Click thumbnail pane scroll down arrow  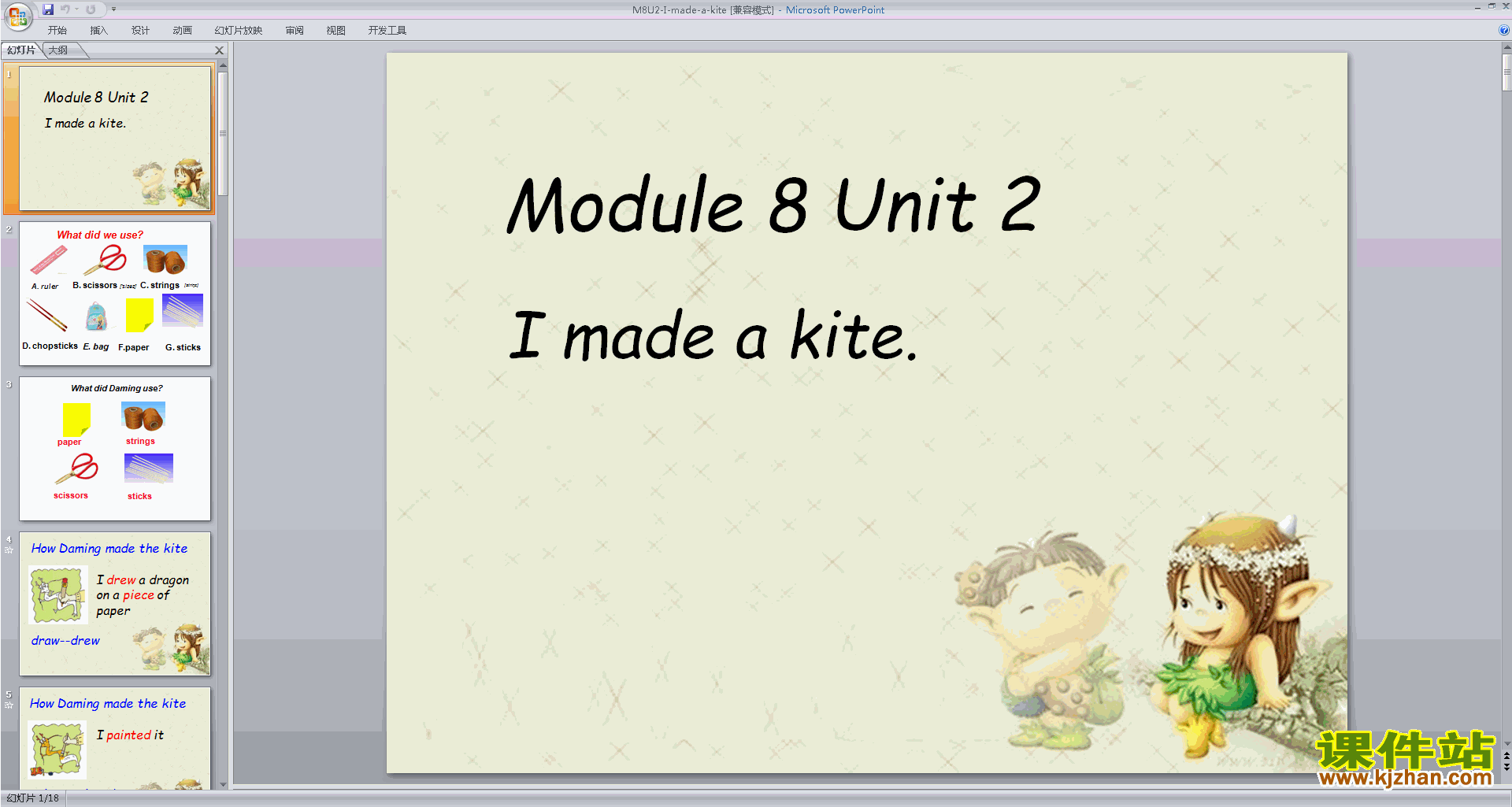tap(223, 784)
